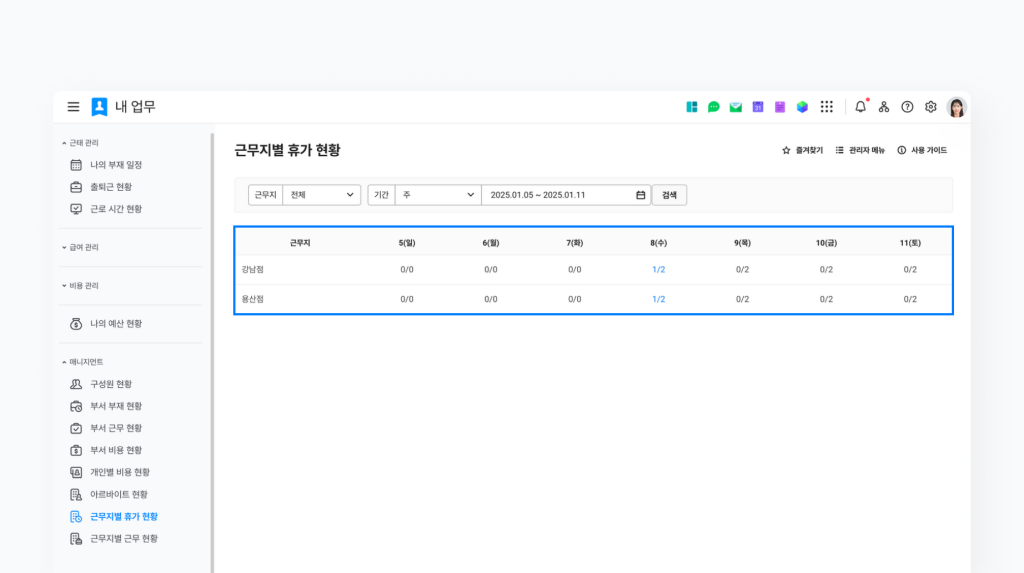Open the organization chart icon
The image size is (1024, 573).
pyautogui.click(x=884, y=106)
